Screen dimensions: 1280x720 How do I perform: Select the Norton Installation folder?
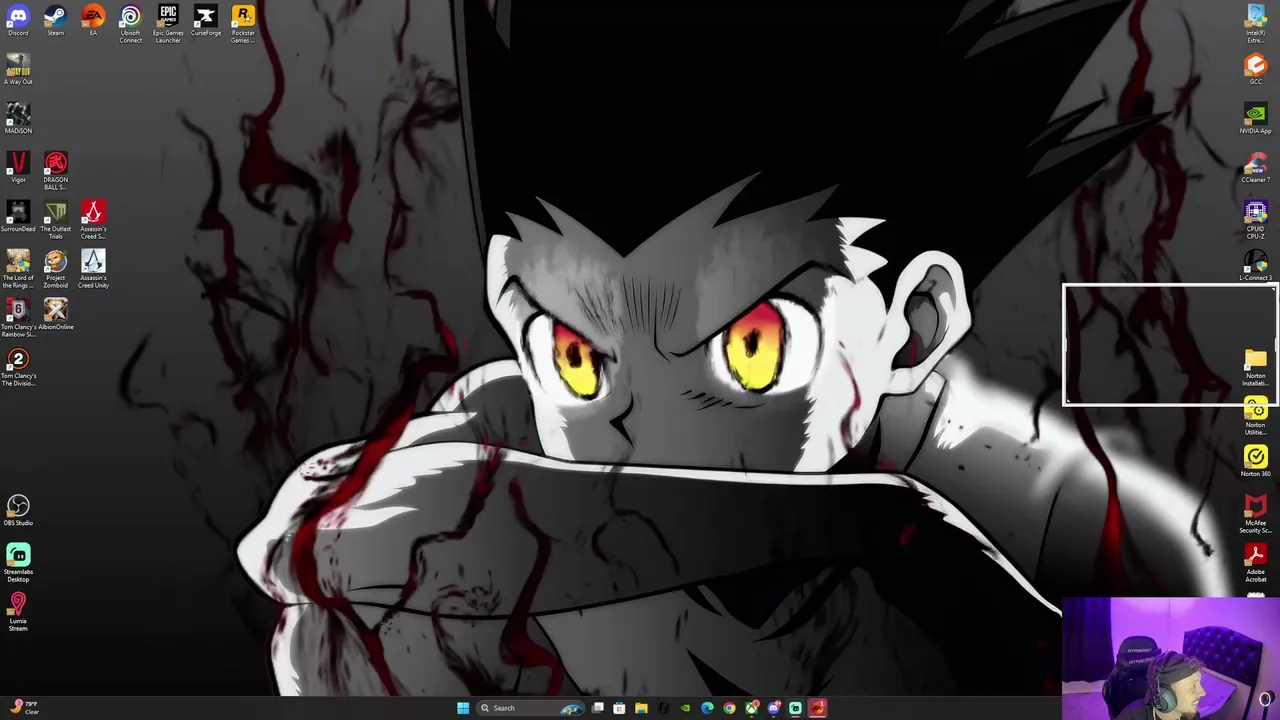[x=1256, y=367]
